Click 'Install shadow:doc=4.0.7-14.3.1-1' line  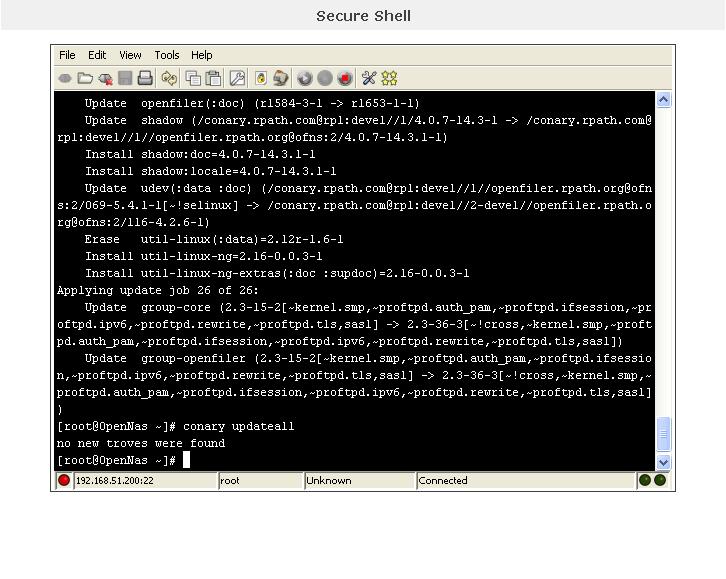(200, 154)
